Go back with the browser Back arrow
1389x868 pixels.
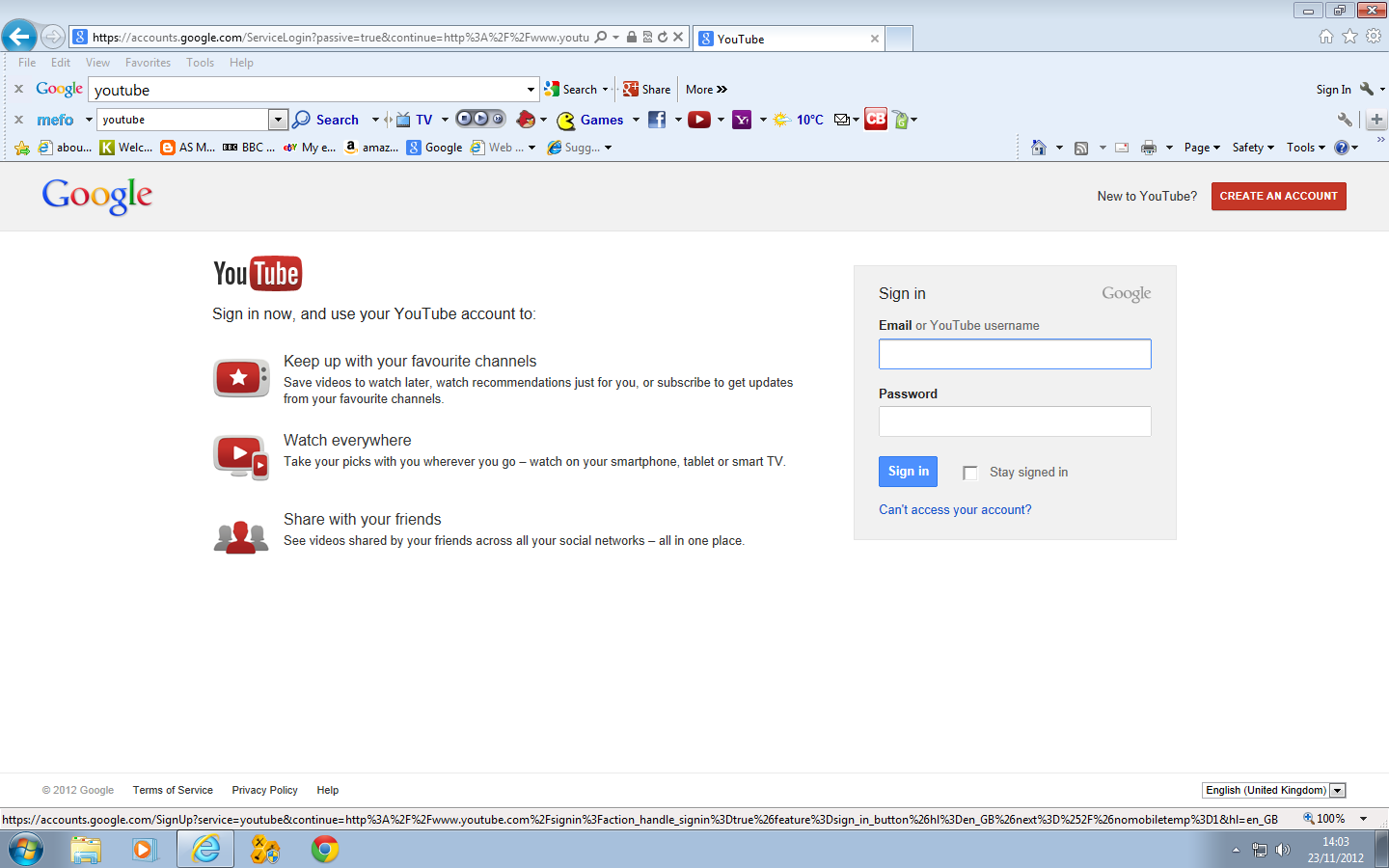tap(18, 37)
